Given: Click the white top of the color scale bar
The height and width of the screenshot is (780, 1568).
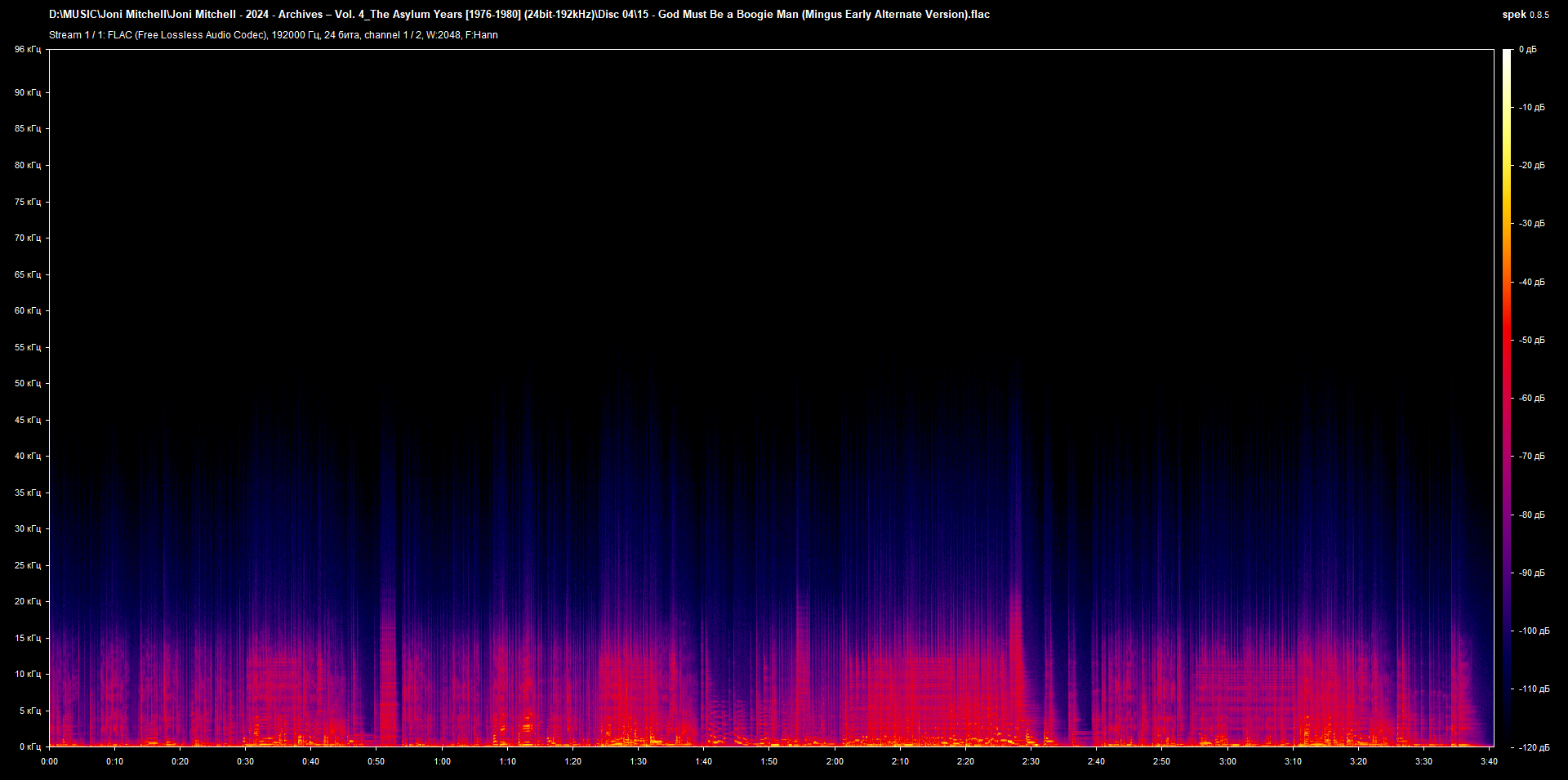Looking at the screenshot, I should [x=1507, y=56].
